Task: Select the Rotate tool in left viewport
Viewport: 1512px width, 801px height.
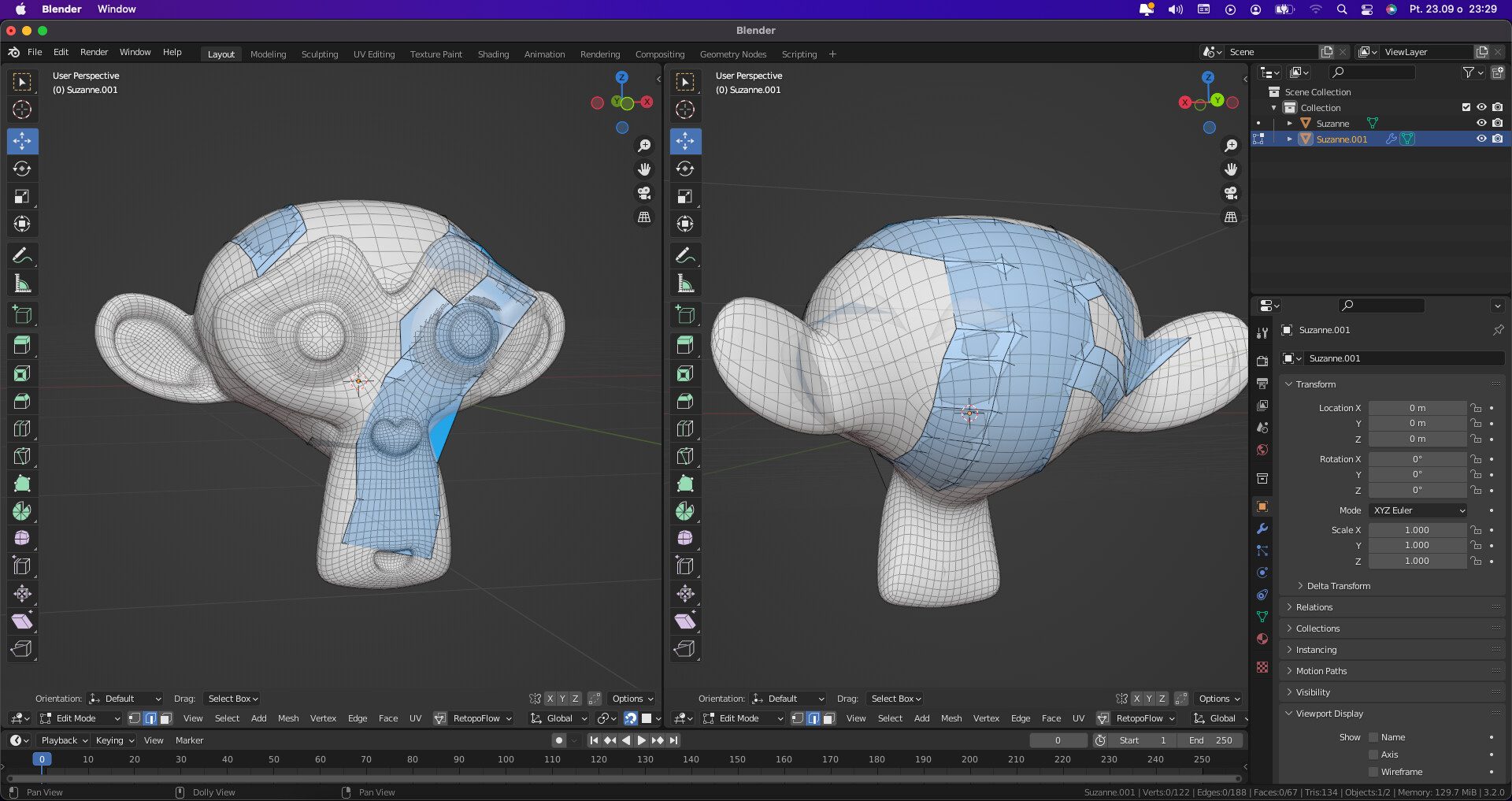Action: (23, 169)
